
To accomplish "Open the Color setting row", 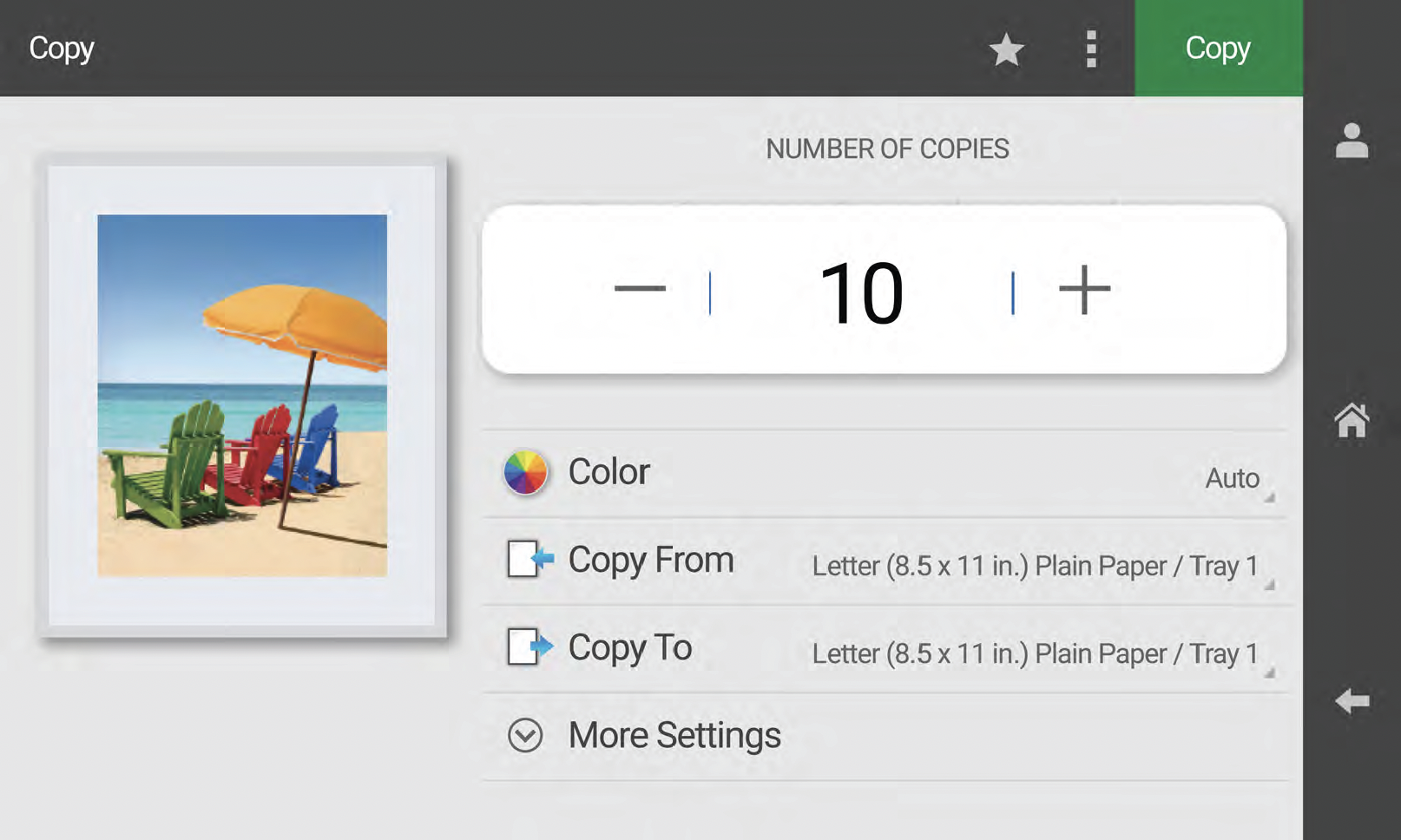I will 885,474.
